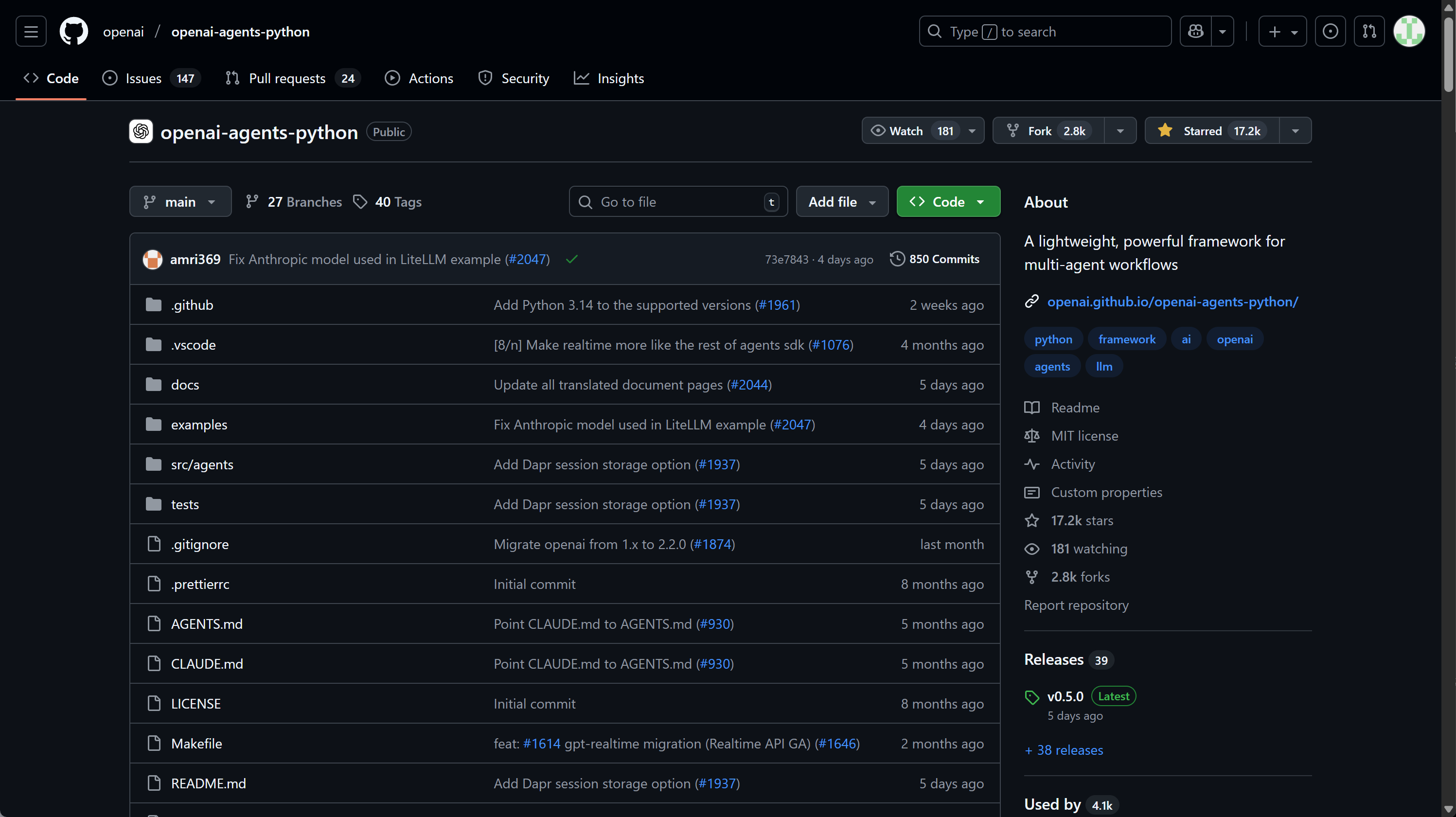Open the AGENTS.md file

pyautogui.click(x=207, y=624)
